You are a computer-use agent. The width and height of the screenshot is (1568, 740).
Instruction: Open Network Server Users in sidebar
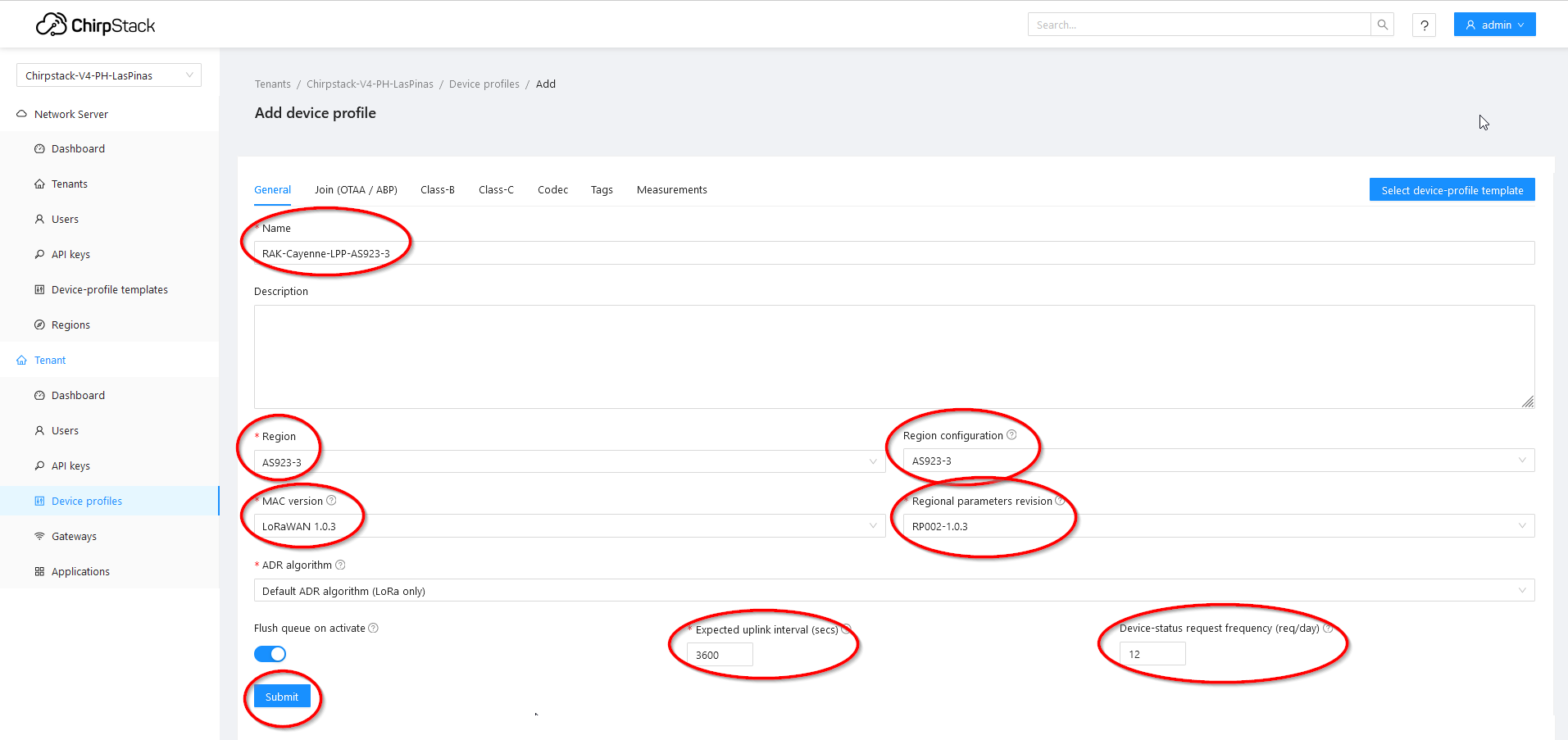(x=110, y=219)
